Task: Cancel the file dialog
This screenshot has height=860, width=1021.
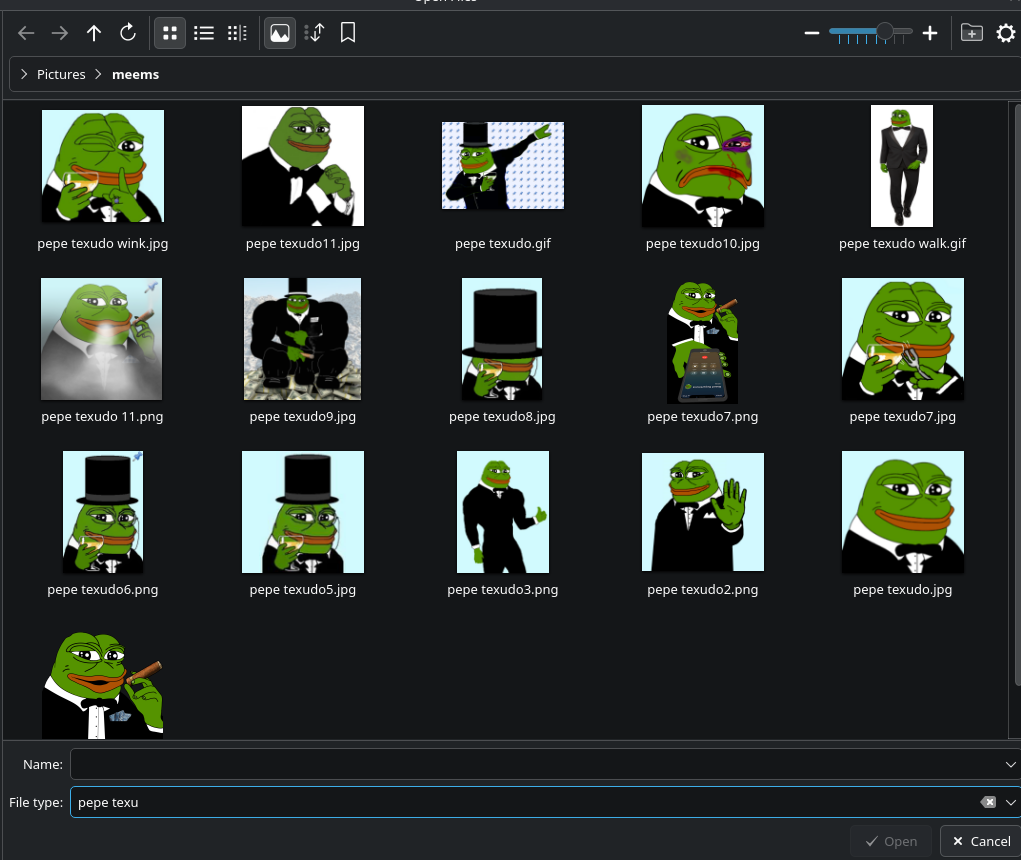Action: 981,841
